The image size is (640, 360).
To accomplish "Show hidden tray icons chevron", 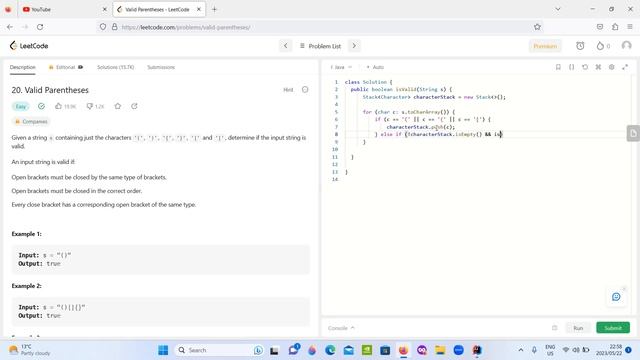I will coord(521,350).
